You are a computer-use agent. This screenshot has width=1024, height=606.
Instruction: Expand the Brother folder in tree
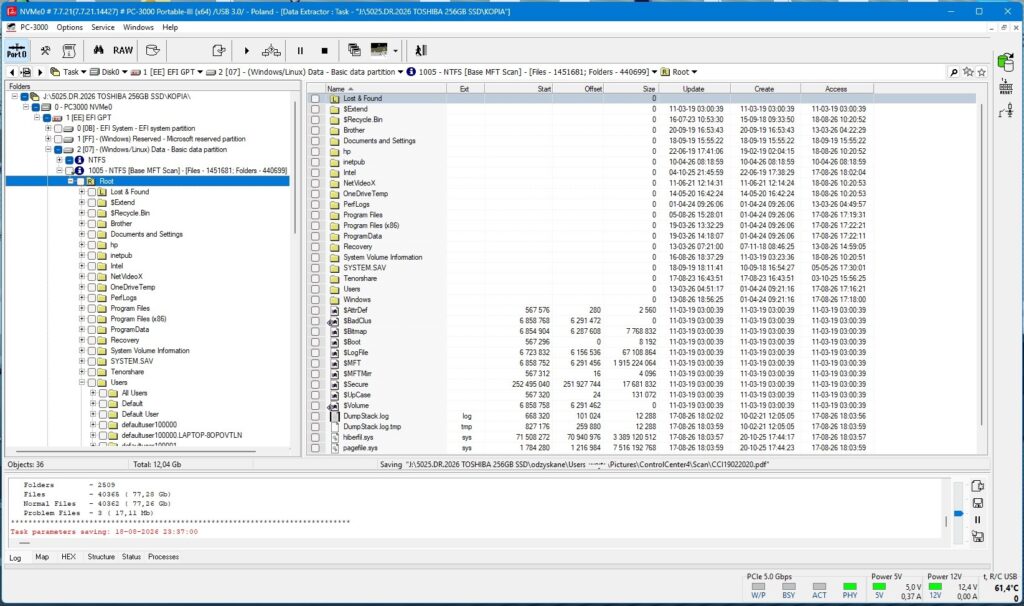click(x=82, y=223)
